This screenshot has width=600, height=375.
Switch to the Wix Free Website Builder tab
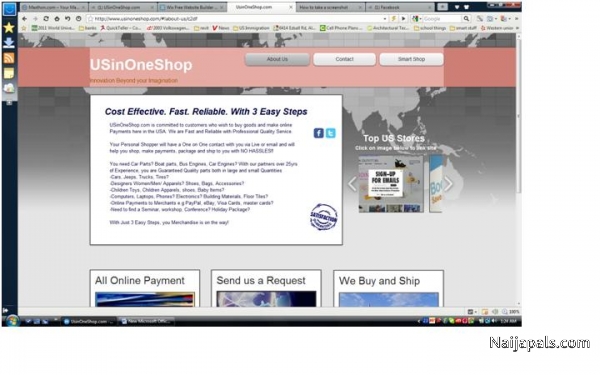[191, 7]
